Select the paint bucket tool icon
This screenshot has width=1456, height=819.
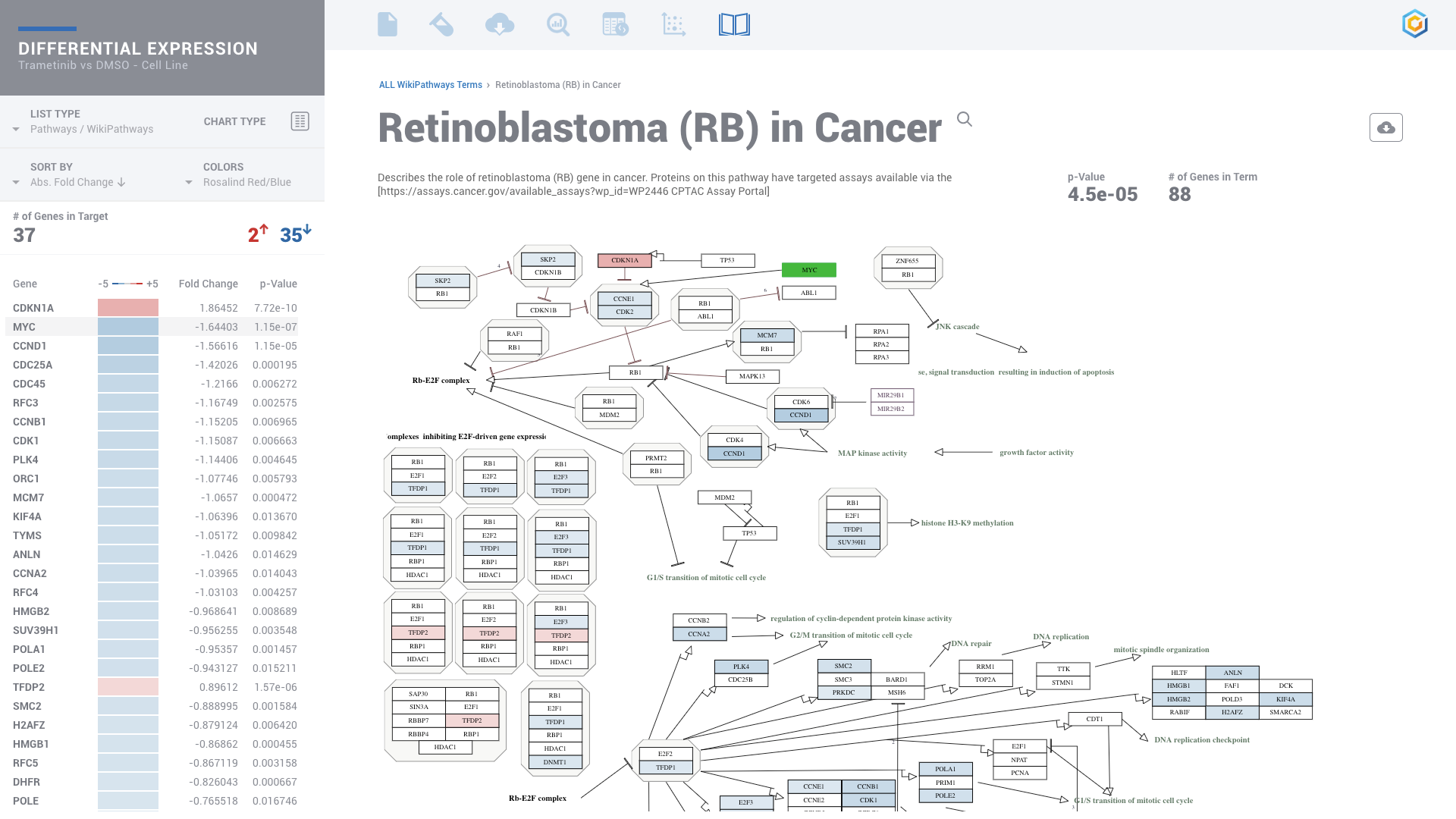[x=441, y=24]
